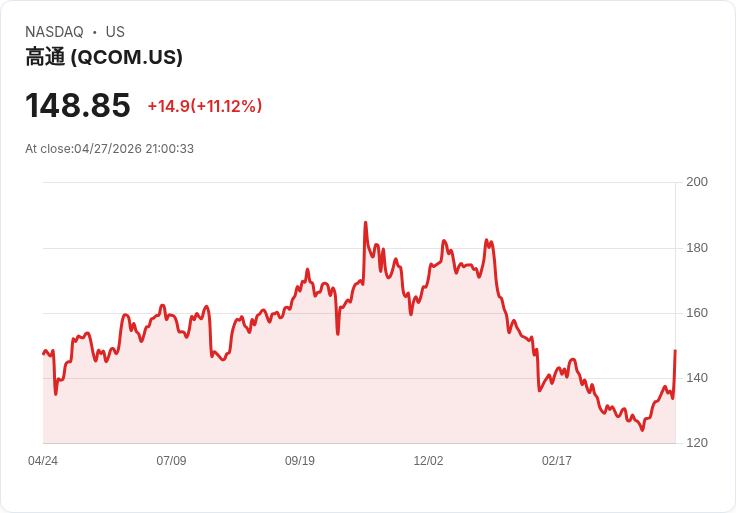Click the 高通 (QCOM.US) stock title
The height and width of the screenshot is (513, 736).
coord(104,57)
